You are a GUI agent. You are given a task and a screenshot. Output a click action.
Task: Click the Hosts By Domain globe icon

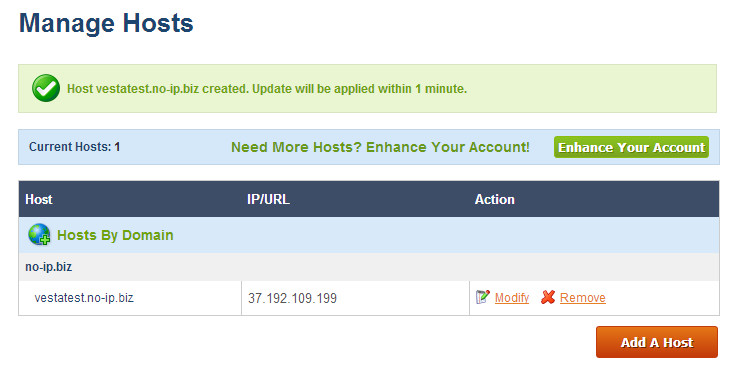tap(39, 235)
